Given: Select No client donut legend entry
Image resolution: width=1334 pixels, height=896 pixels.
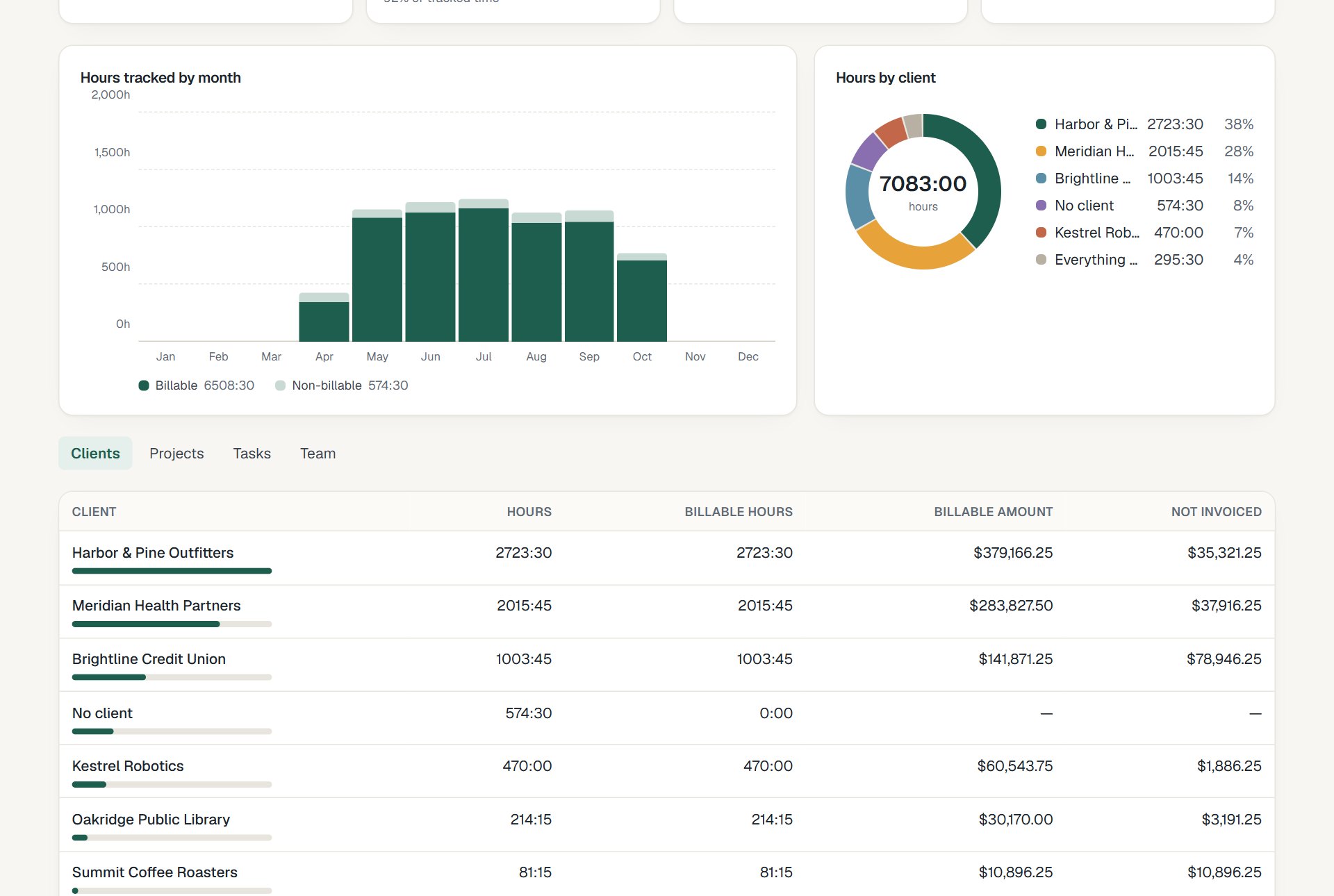Looking at the screenshot, I should [x=1144, y=206].
